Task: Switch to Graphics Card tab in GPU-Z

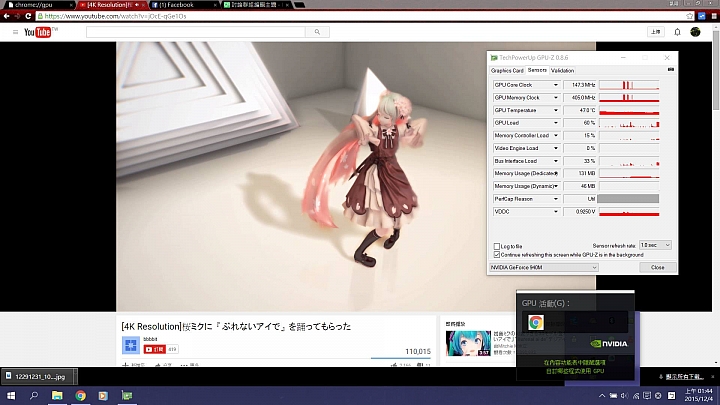Action: [x=507, y=71]
